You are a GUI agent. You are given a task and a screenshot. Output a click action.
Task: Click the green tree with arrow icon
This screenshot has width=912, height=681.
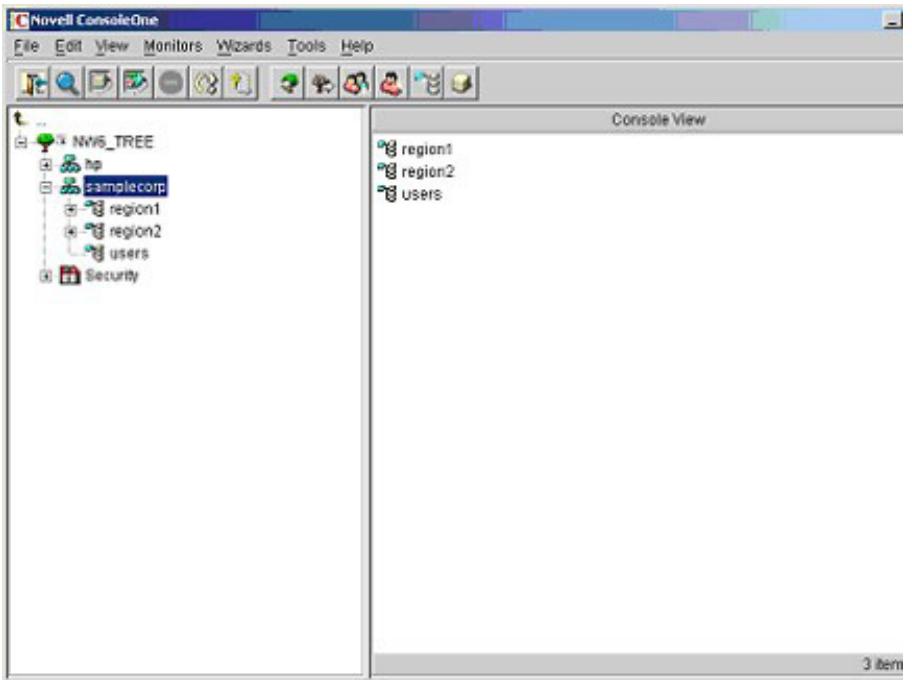[288, 83]
